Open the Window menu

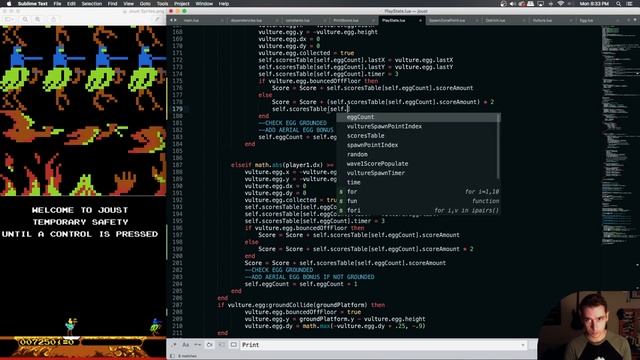(204, 4)
